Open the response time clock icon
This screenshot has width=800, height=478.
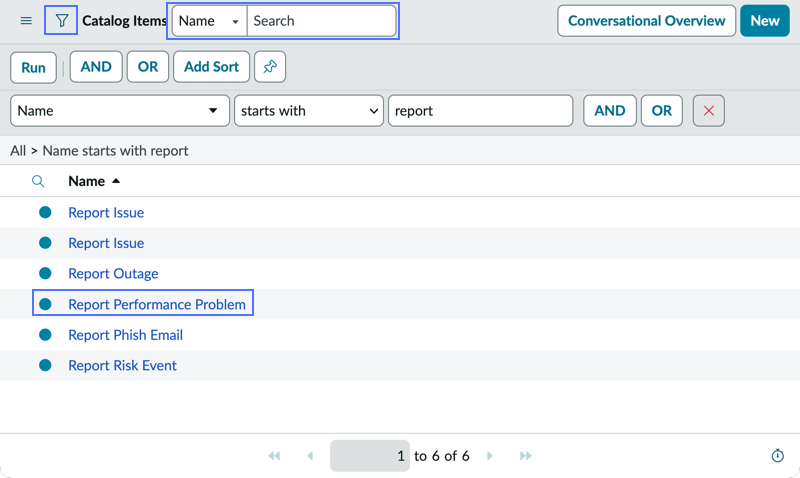(778, 456)
